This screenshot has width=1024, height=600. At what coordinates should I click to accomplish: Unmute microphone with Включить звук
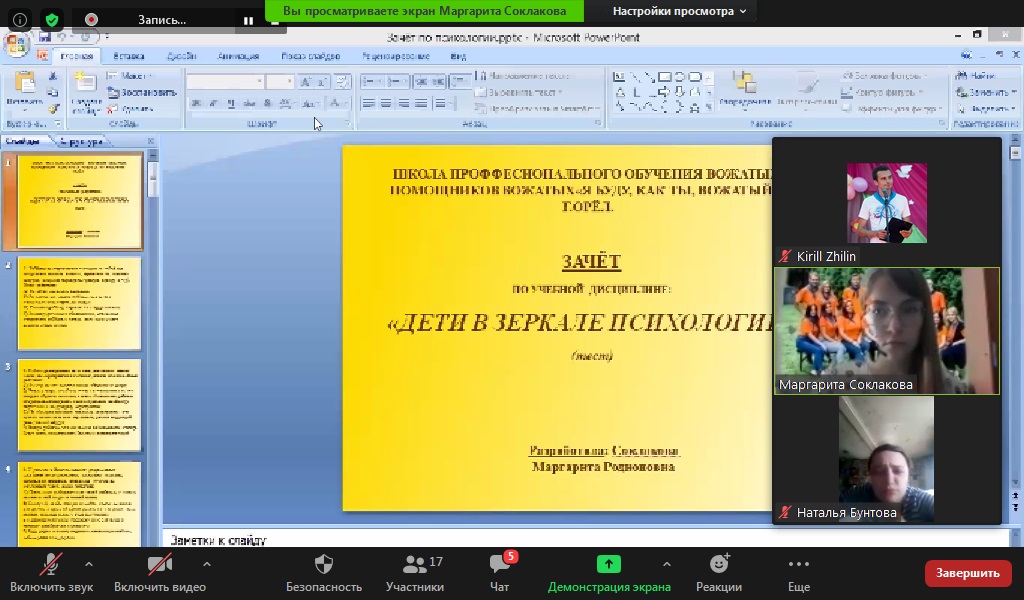click(x=50, y=573)
